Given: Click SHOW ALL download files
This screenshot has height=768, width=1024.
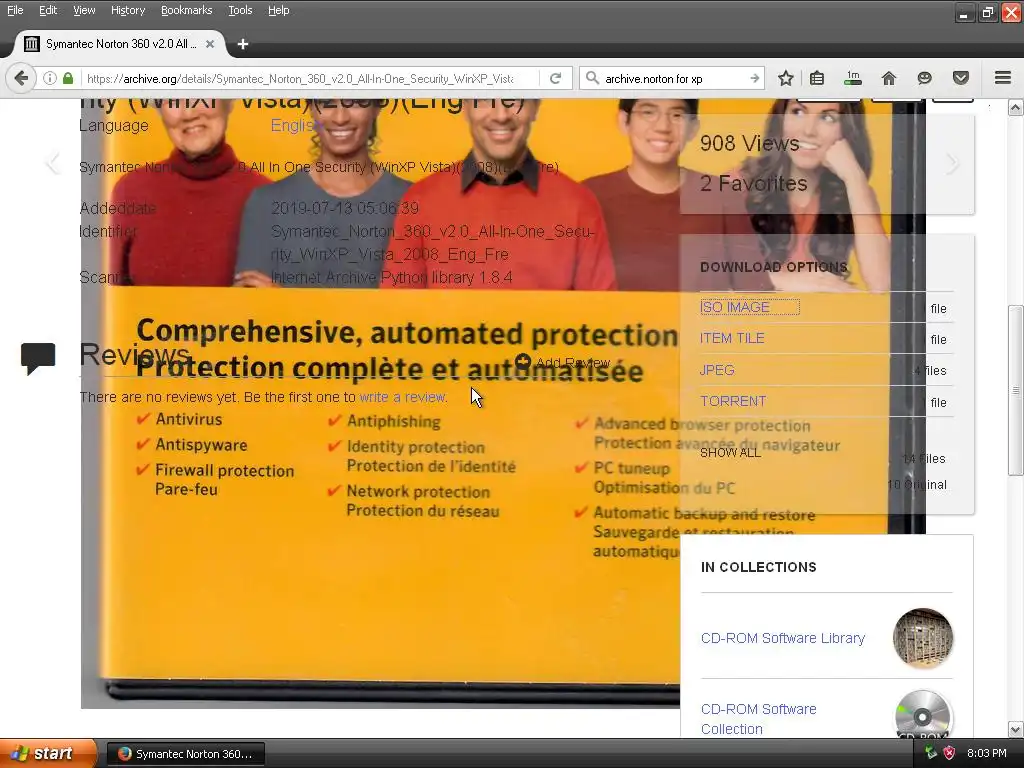Looking at the screenshot, I should 730,453.
